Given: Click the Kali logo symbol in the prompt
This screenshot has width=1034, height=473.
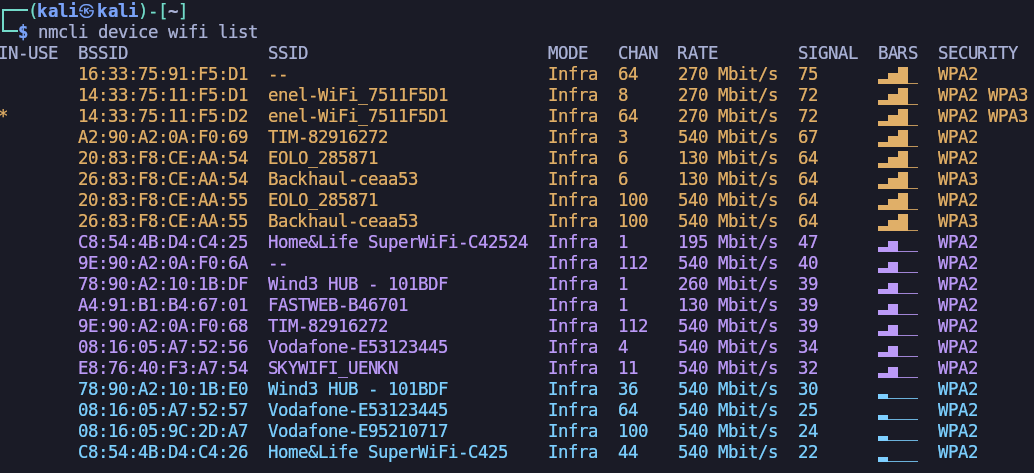Looking at the screenshot, I should pyautogui.click(x=88, y=11).
